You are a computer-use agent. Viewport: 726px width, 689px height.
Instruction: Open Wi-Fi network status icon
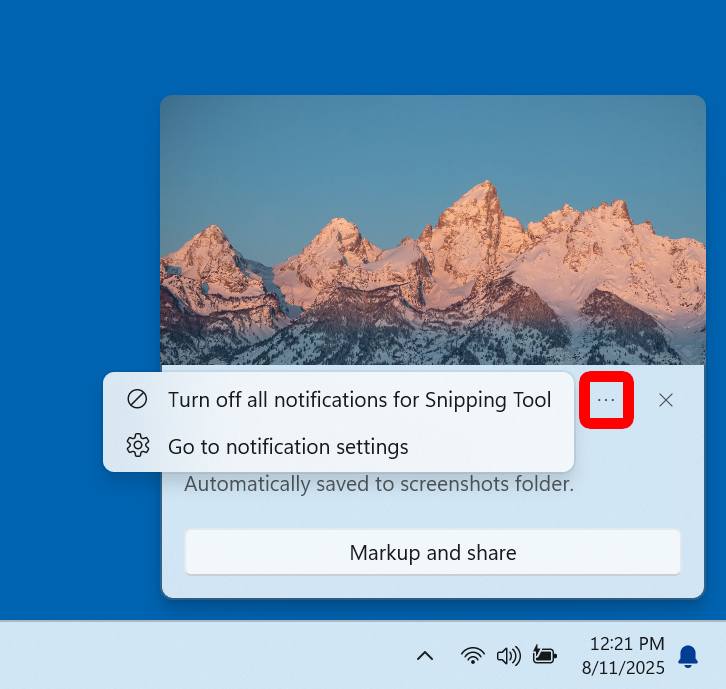[x=472, y=656]
